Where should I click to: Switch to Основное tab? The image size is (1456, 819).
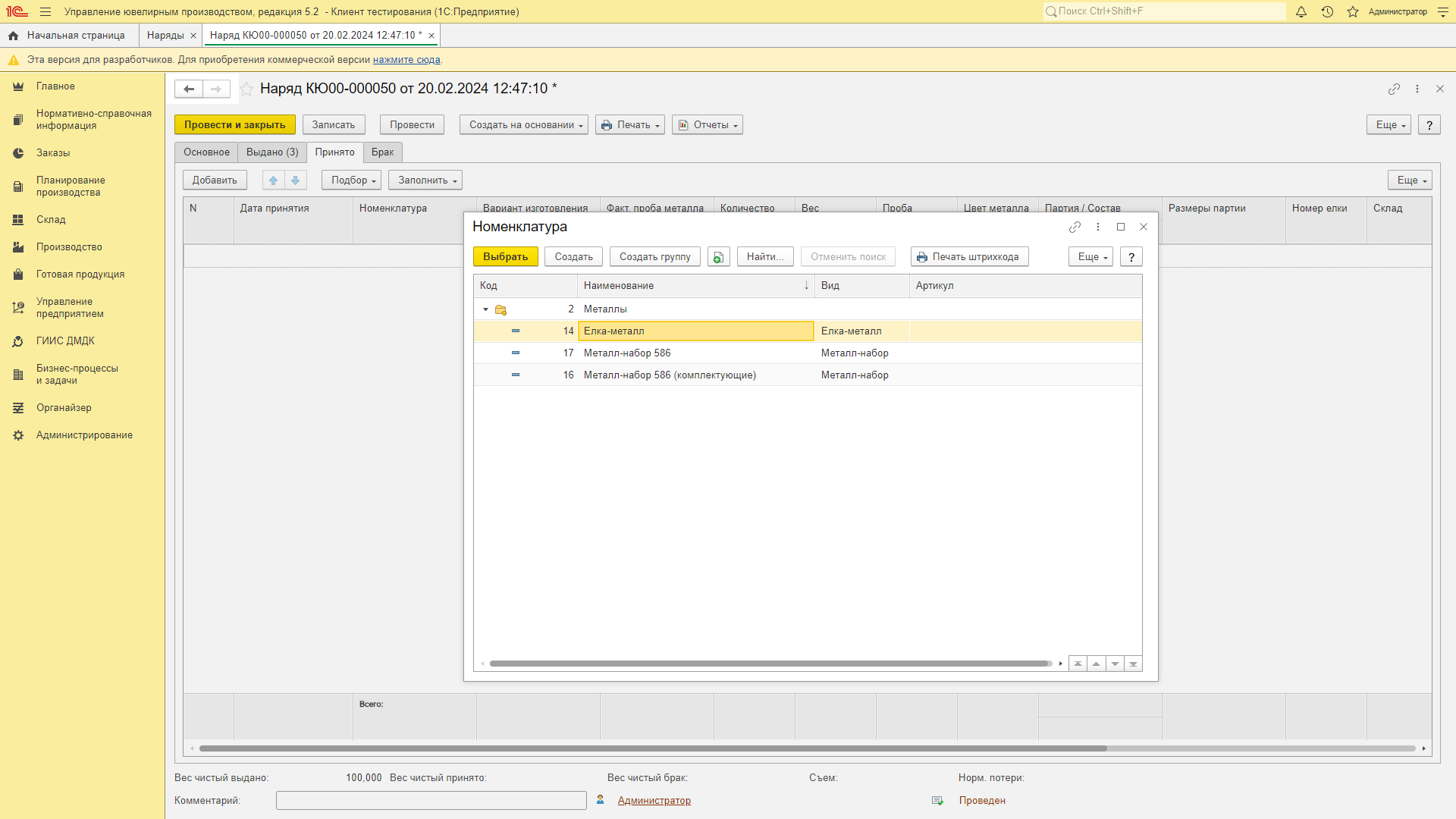point(206,152)
